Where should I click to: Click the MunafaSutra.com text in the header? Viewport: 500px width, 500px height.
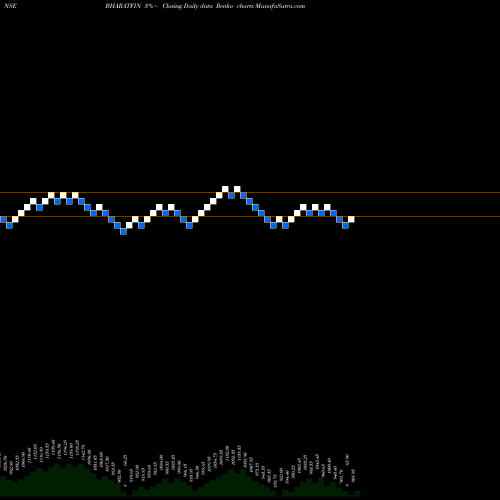(x=280, y=6)
